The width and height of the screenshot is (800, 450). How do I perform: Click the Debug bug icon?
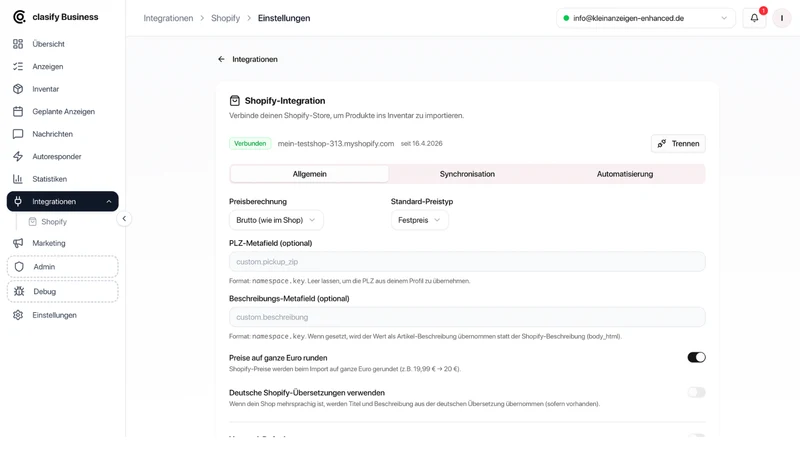19,291
